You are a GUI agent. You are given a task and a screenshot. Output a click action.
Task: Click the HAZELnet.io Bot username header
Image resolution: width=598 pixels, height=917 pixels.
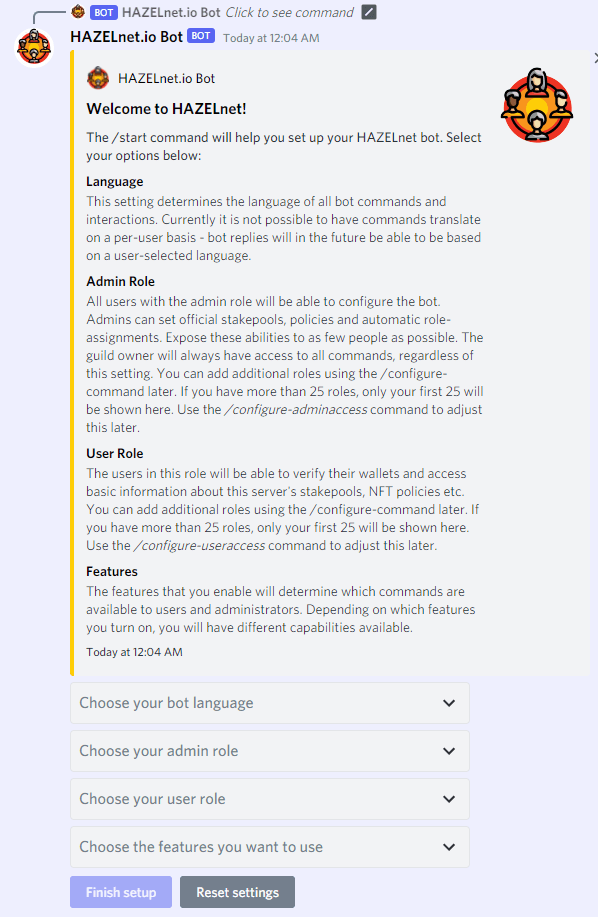(x=126, y=37)
